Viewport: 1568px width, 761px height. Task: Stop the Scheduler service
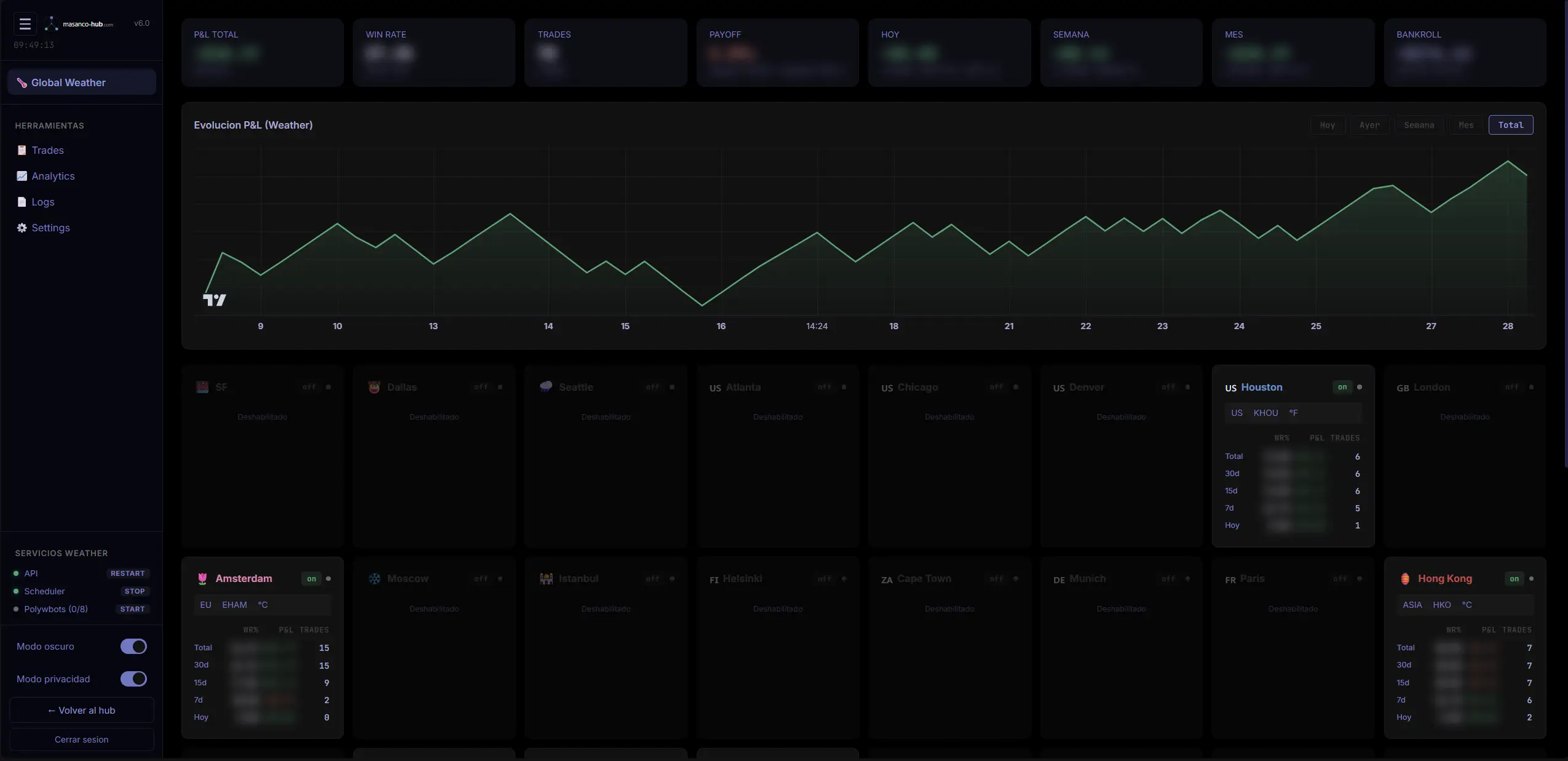pyautogui.click(x=135, y=591)
